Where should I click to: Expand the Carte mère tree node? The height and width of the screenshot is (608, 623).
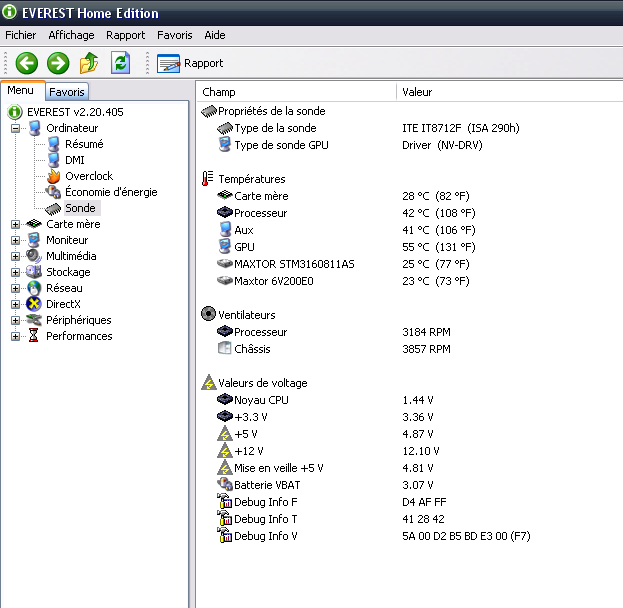(15, 225)
